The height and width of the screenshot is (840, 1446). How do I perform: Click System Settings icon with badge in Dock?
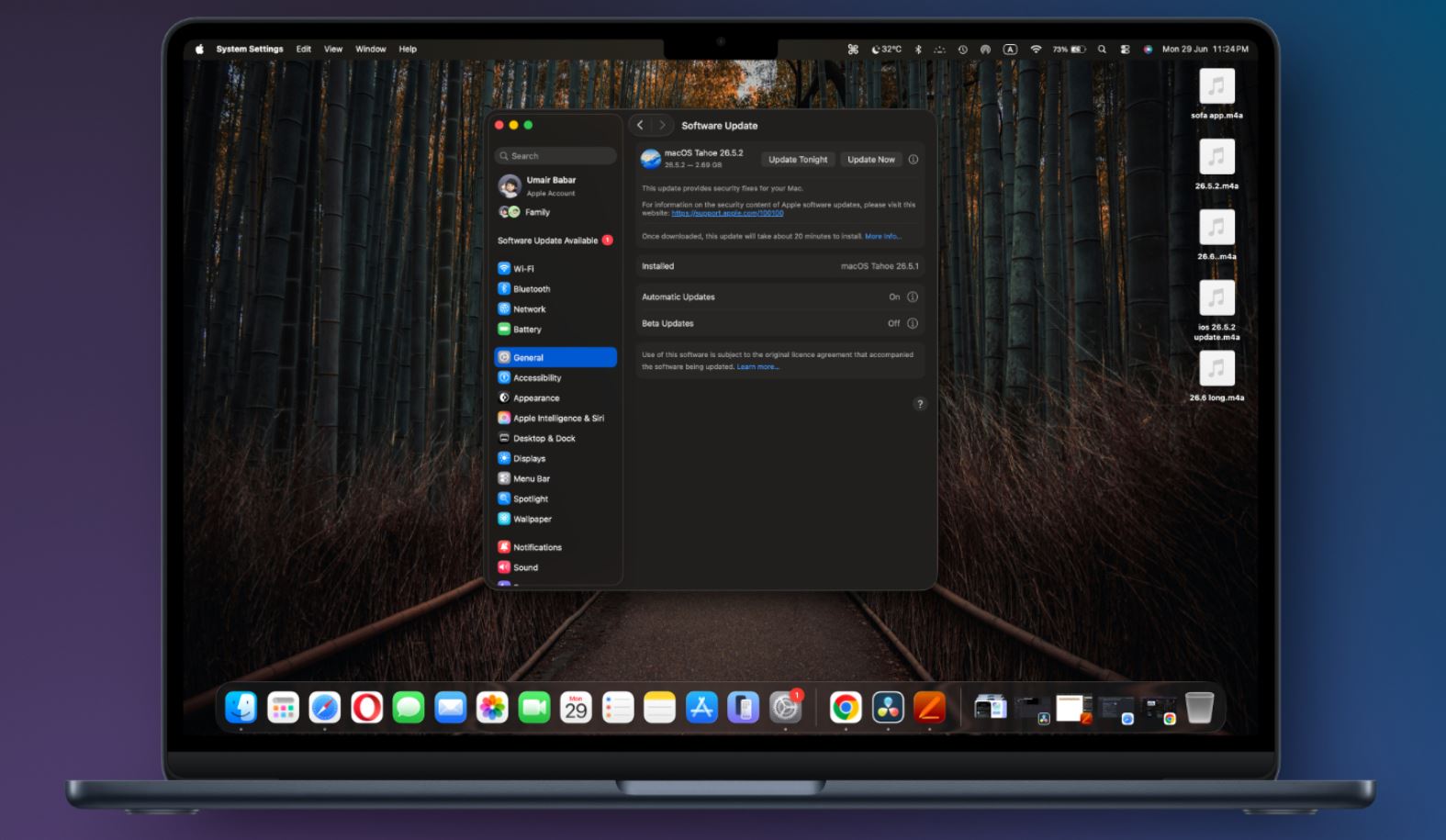click(786, 707)
